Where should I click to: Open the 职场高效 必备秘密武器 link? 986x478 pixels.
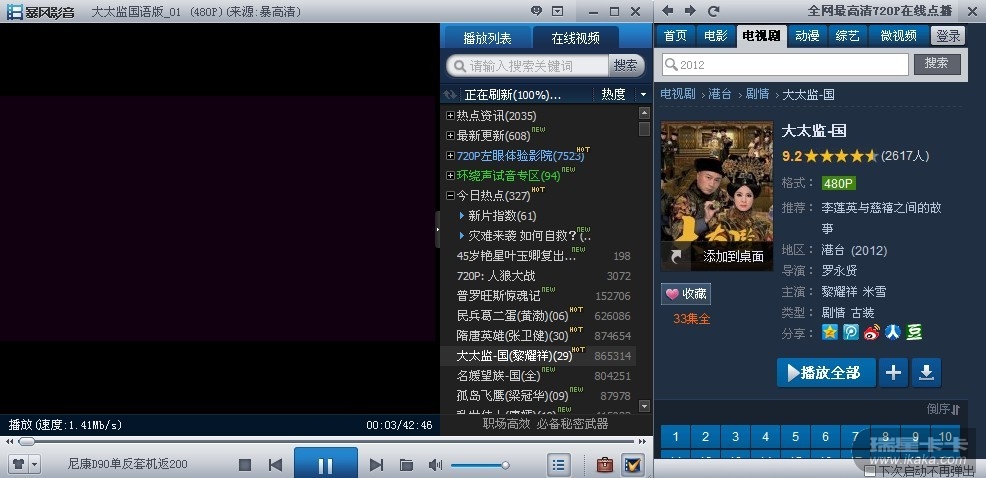(545, 424)
